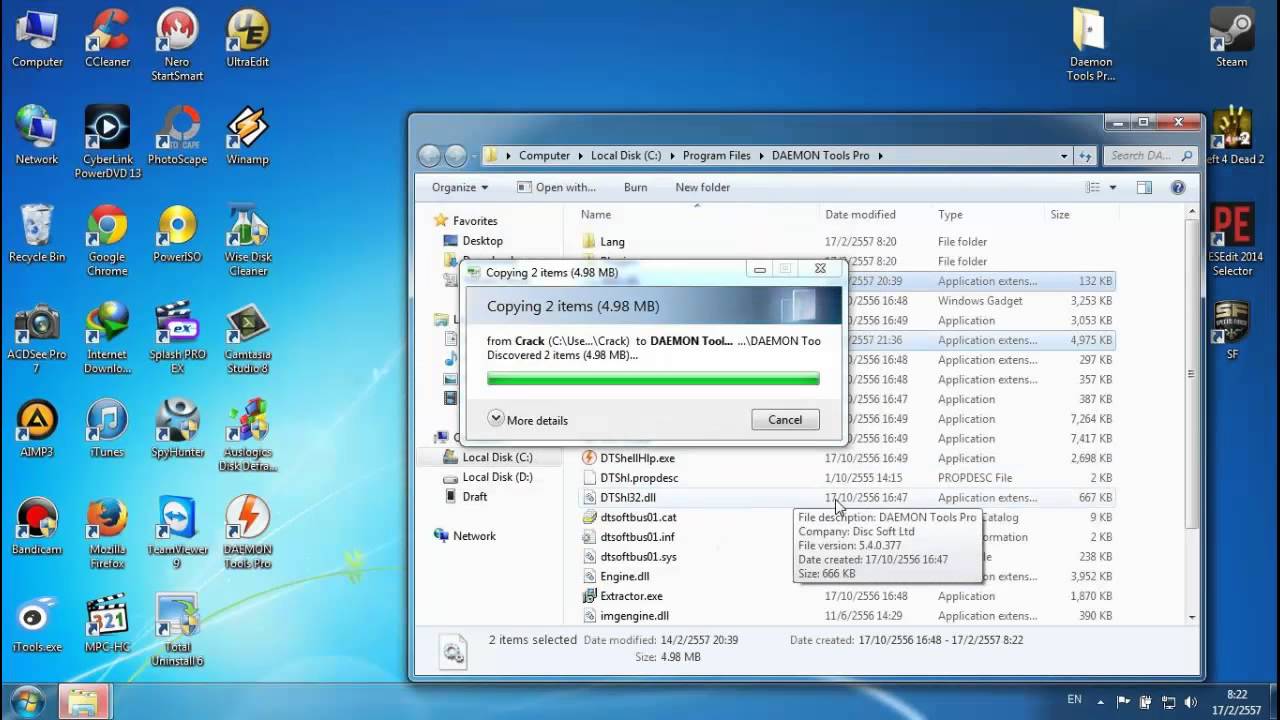The height and width of the screenshot is (720, 1280).
Task: Open the Organize dropdown menu
Action: pyautogui.click(x=460, y=187)
